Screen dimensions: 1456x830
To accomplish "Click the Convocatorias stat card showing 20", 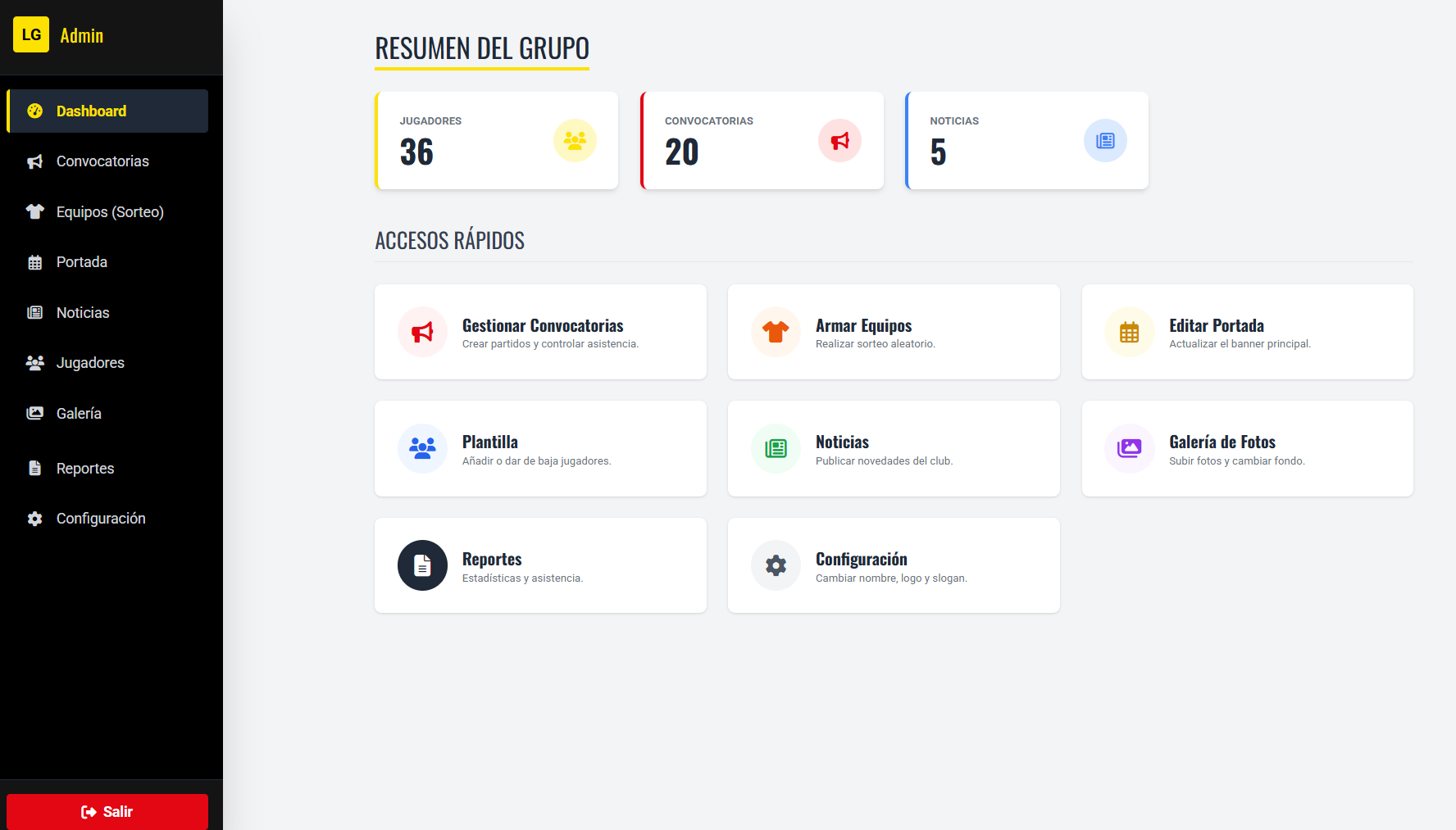I will (762, 141).
